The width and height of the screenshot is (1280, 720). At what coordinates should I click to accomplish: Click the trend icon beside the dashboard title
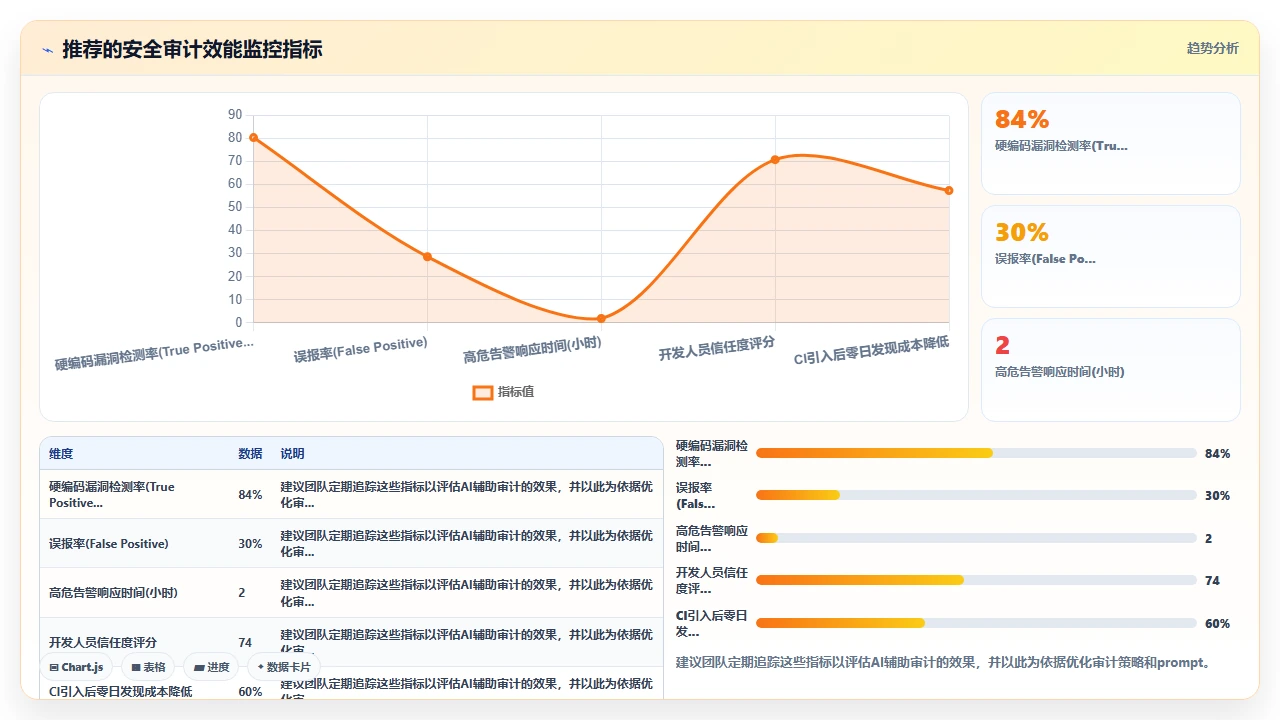47,50
